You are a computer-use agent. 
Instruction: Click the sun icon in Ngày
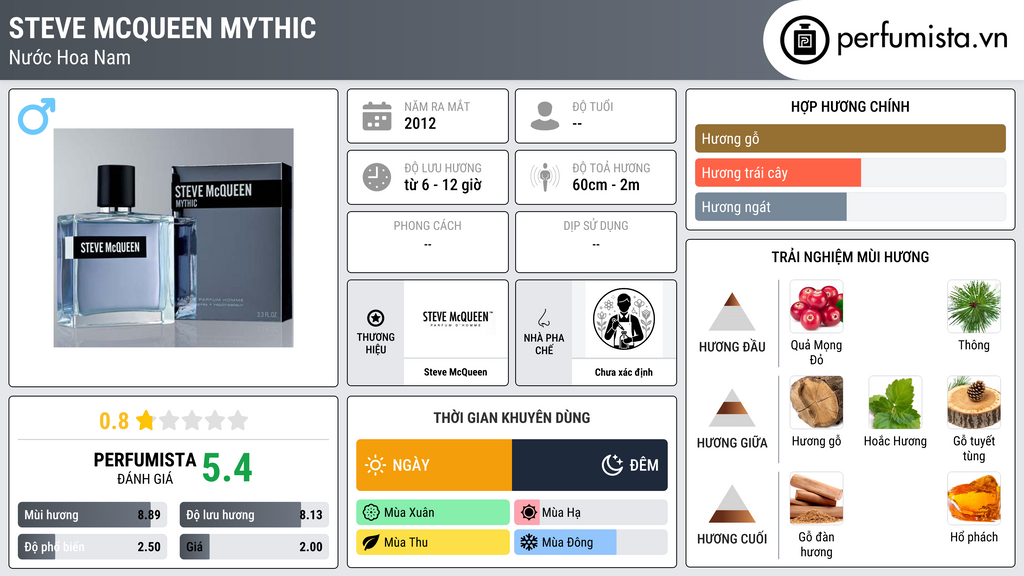(376, 465)
